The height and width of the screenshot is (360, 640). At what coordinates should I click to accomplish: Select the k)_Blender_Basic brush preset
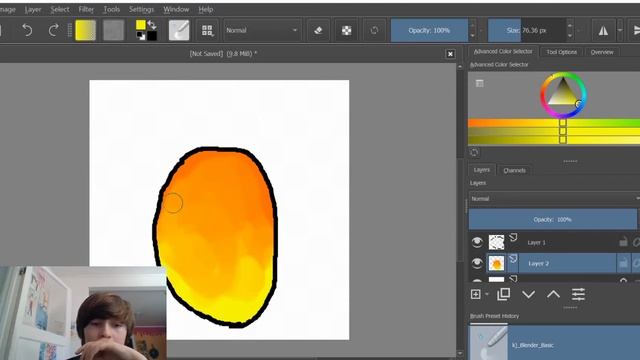tap(554, 343)
